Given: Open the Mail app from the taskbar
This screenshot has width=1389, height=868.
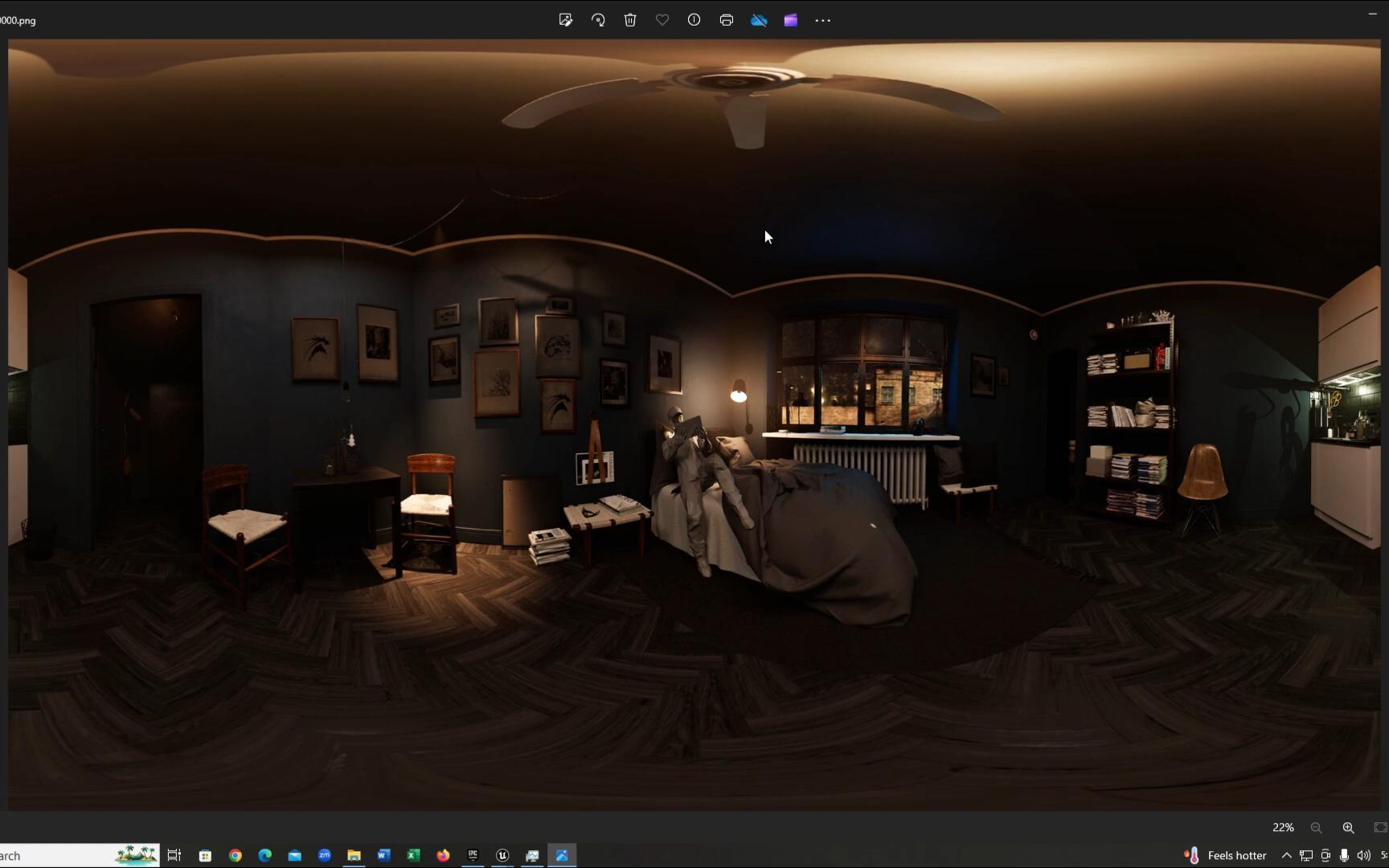Looking at the screenshot, I should pyautogui.click(x=295, y=855).
